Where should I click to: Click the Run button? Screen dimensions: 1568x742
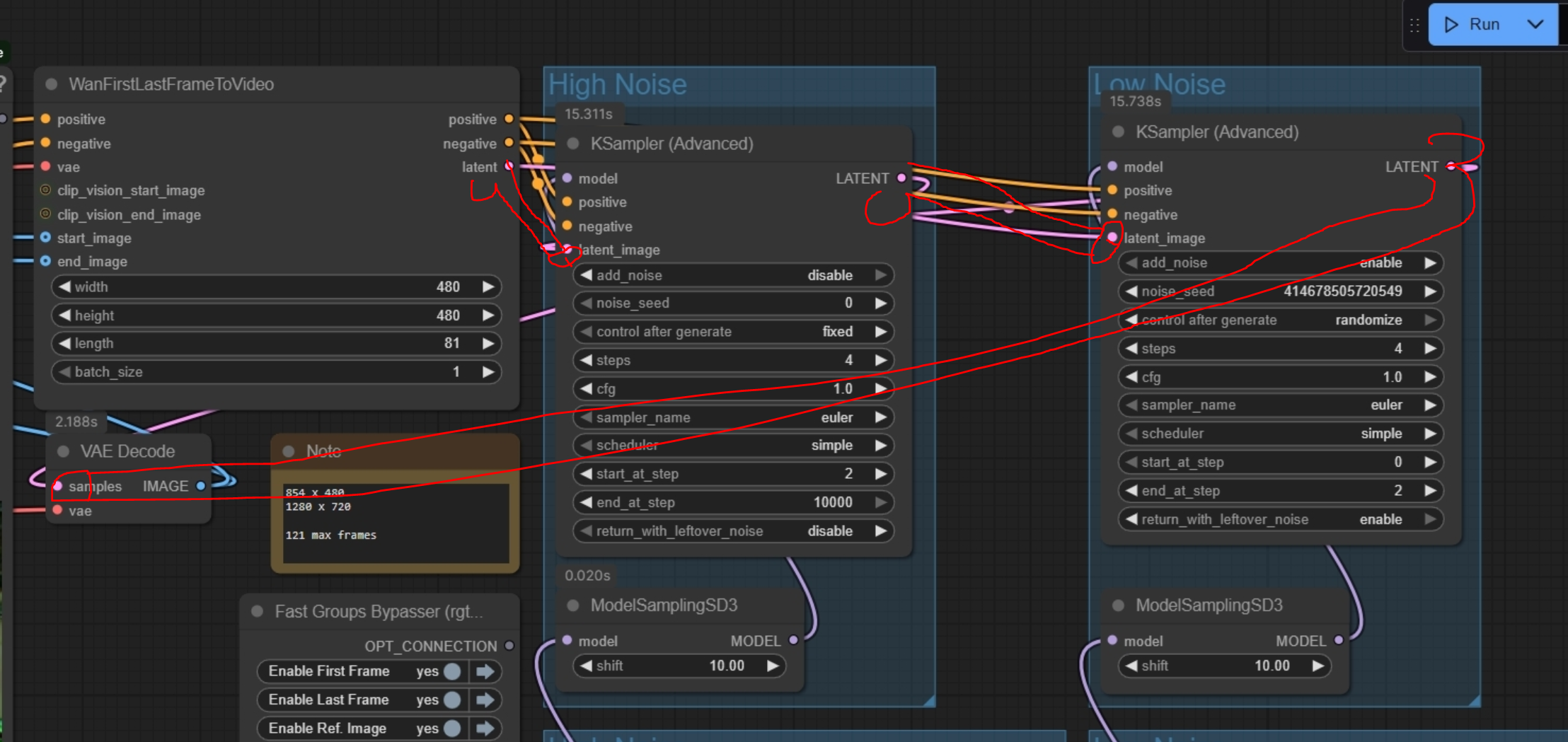tap(1471, 25)
